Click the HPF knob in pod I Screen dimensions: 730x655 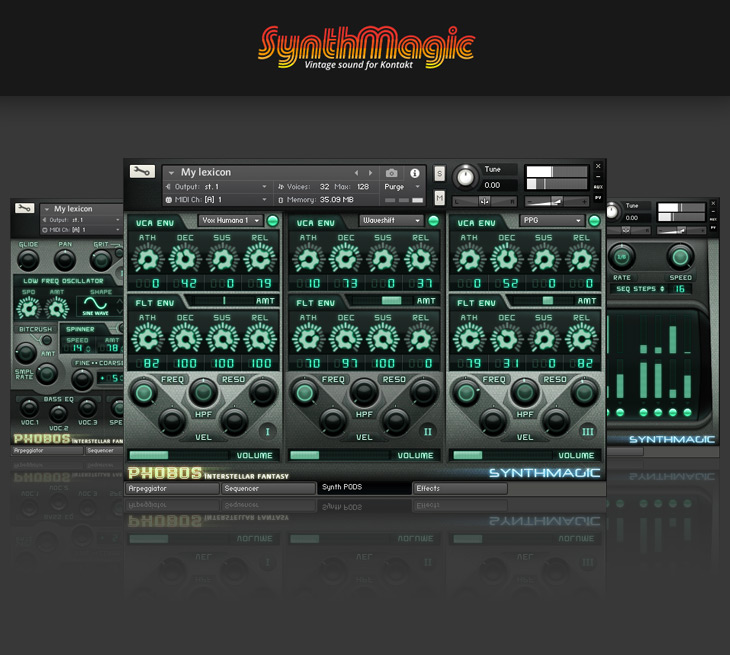(203, 392)
